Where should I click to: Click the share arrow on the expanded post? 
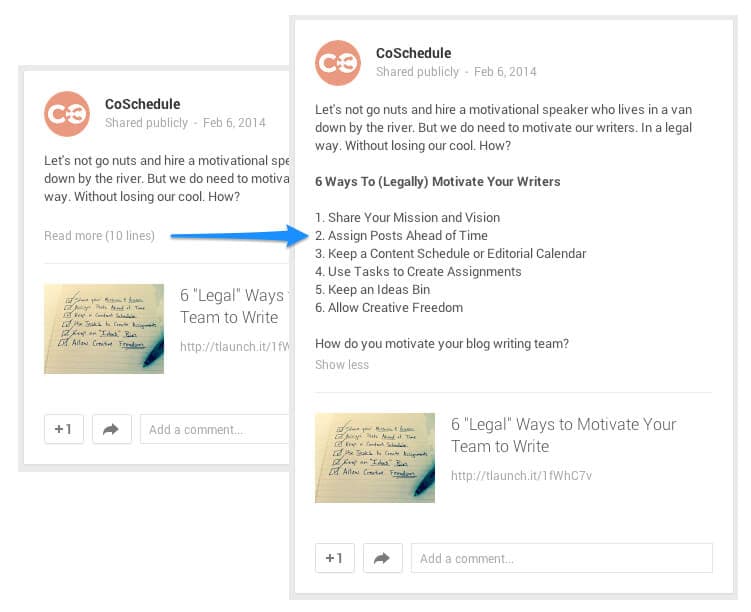pos(382,558)
